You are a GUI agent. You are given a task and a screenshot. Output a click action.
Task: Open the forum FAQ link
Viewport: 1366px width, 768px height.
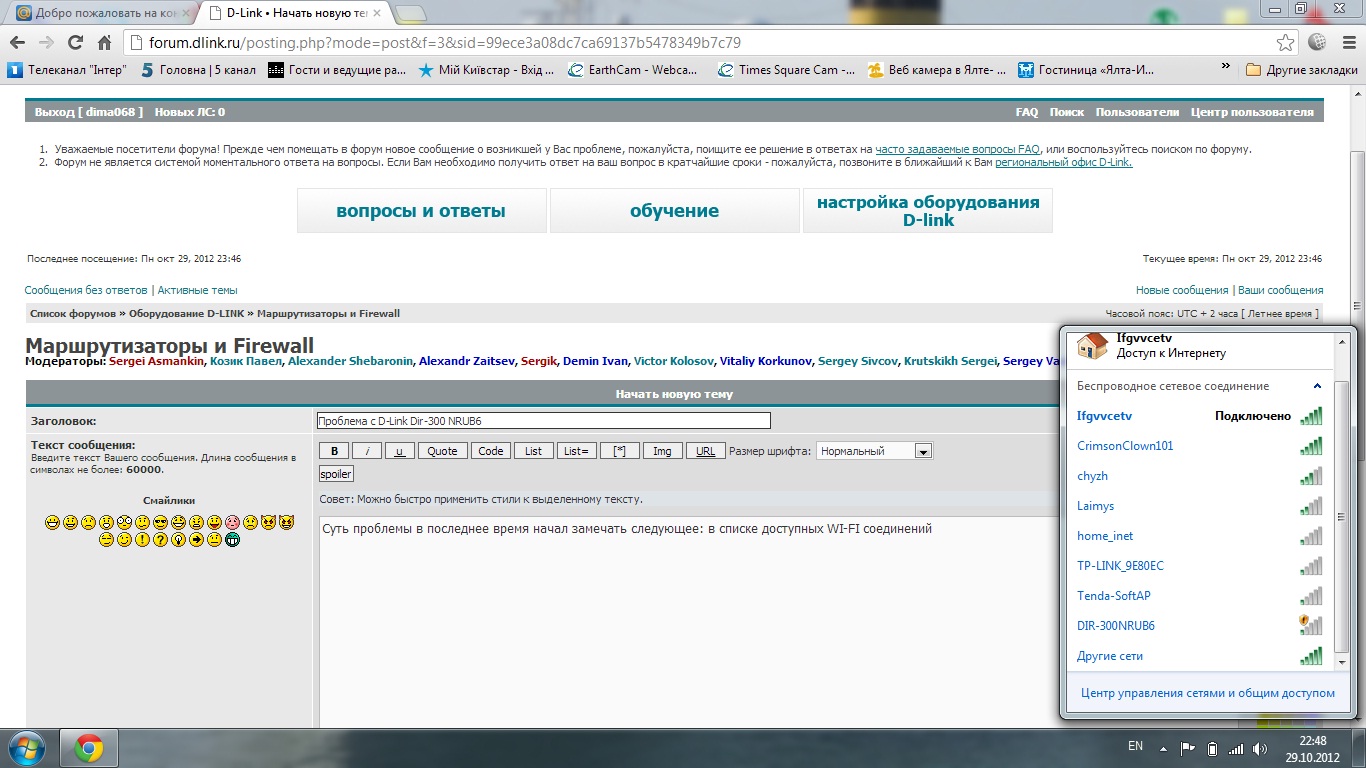click(1027, 112)
